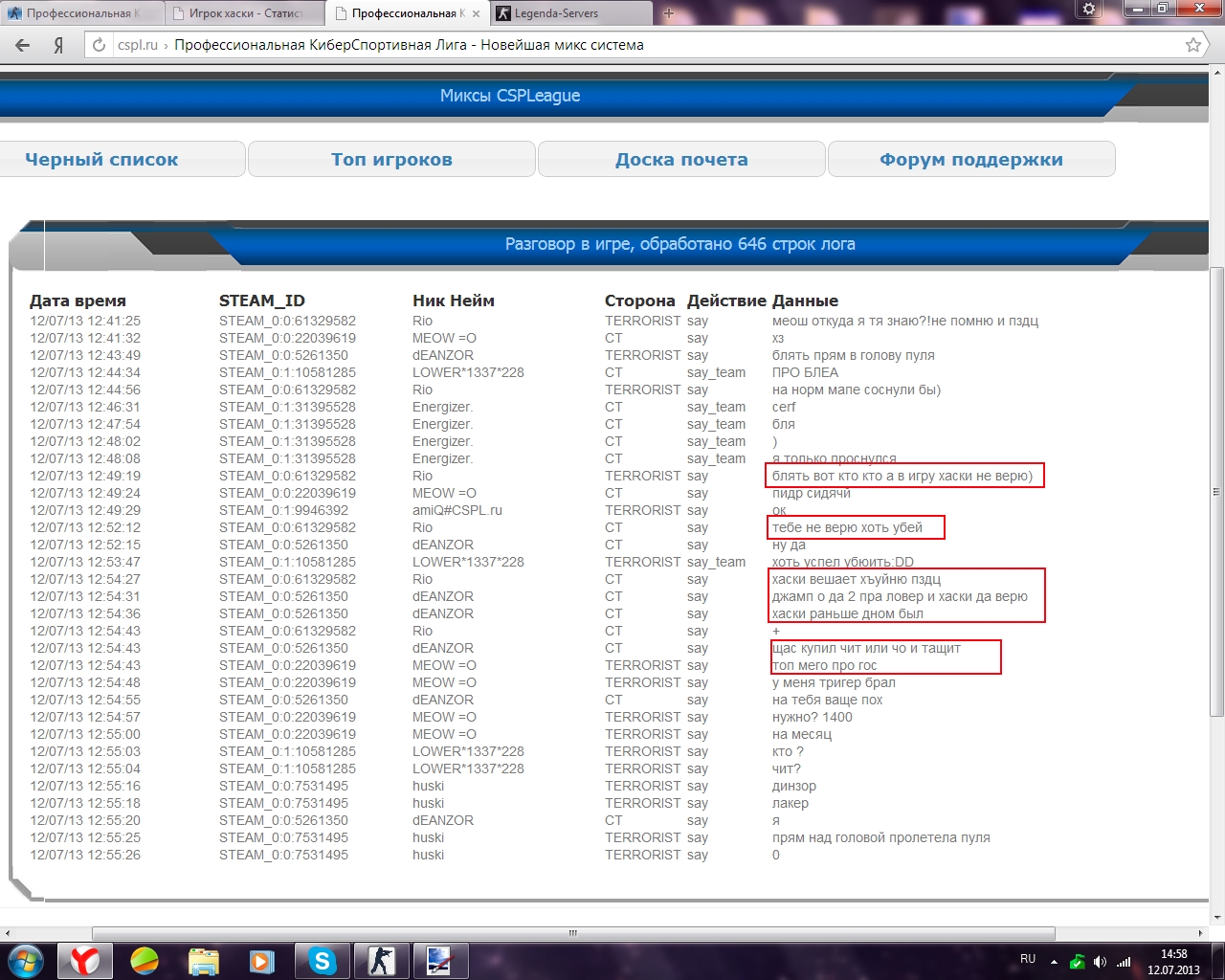Launch Yandex Browser from the taskbar
1225x980 pixels.
[85, 961]
